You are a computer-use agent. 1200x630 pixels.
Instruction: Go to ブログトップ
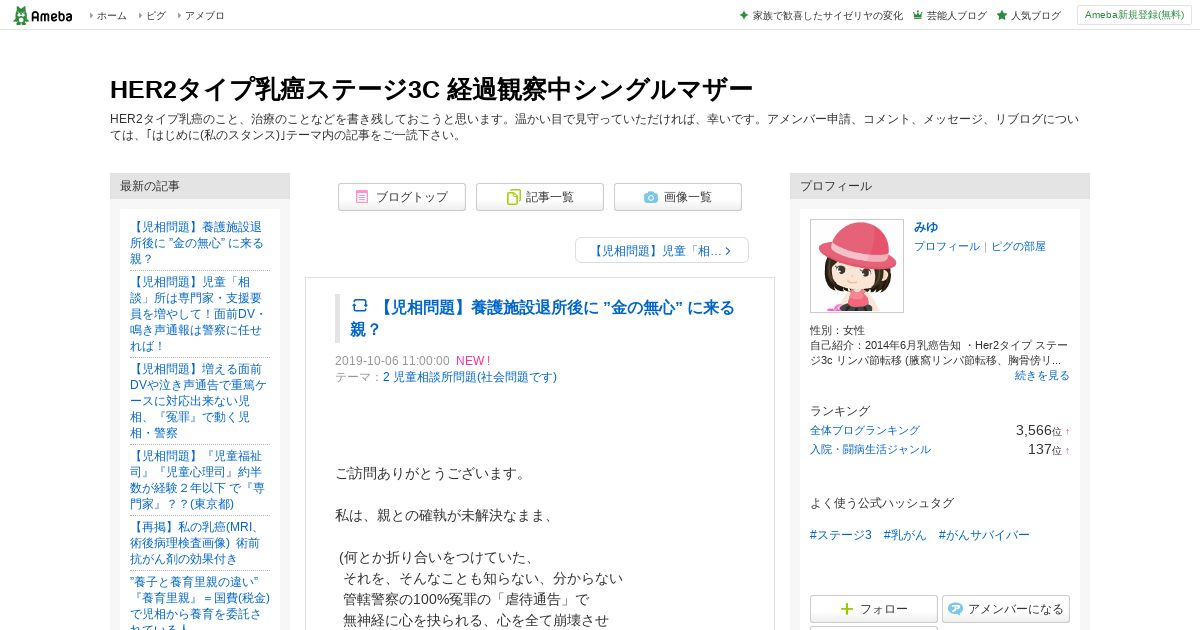pos(402,197)
